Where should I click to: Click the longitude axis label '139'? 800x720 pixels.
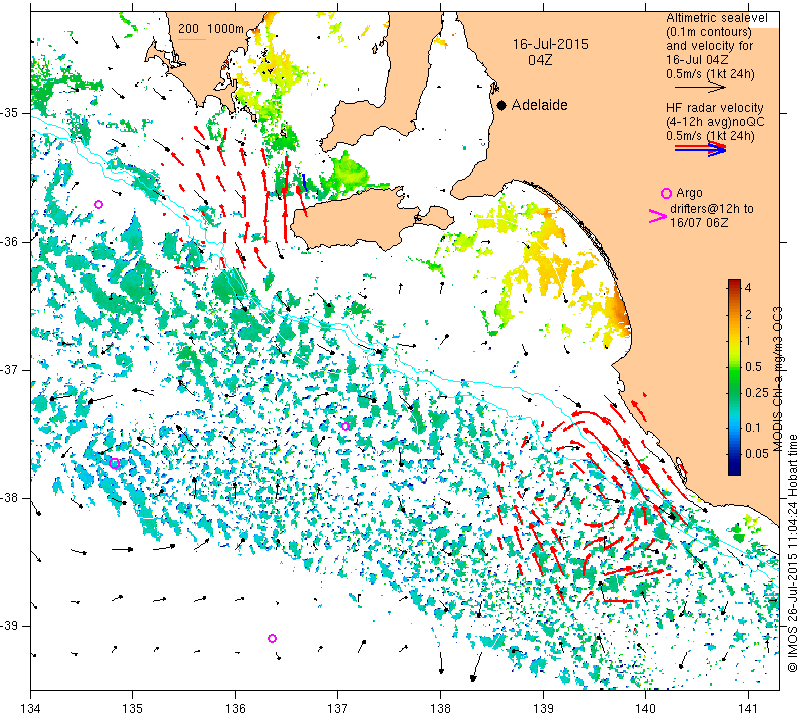point(543,709)
